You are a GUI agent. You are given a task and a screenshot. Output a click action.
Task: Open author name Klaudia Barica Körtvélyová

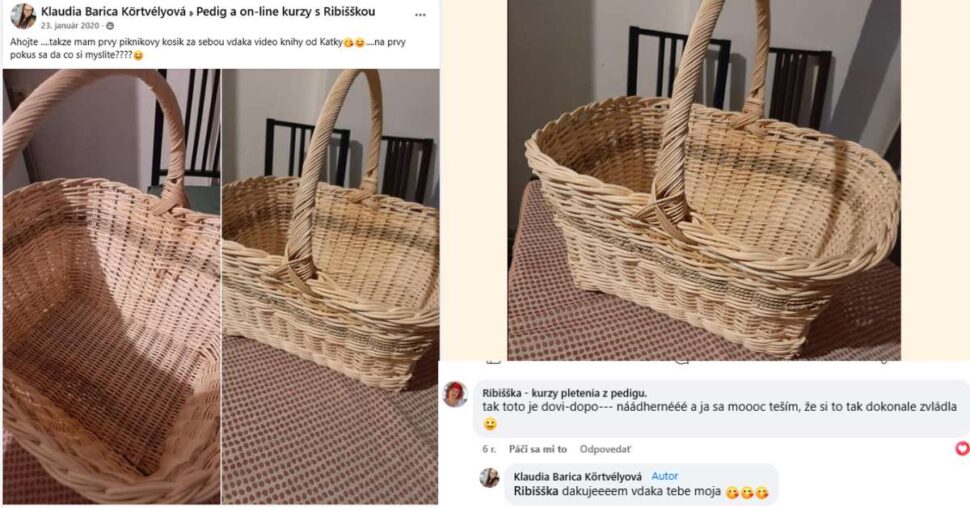click(x=112, y=11)
